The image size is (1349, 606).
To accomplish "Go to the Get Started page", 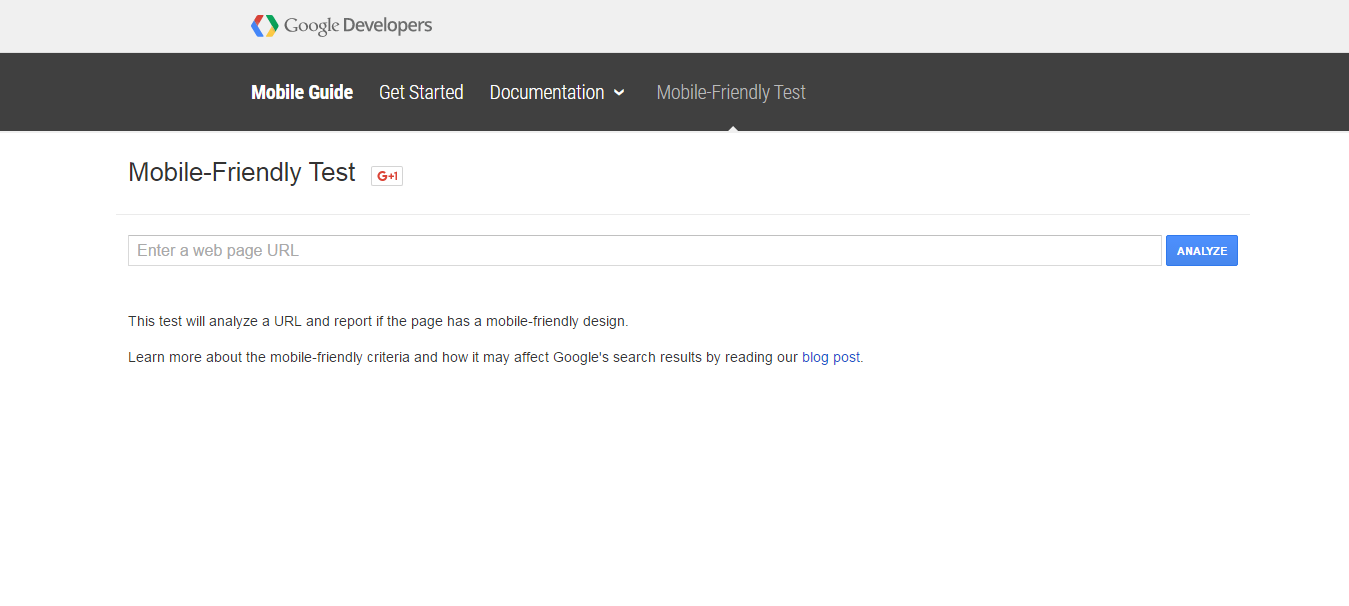I will [421, 92].
